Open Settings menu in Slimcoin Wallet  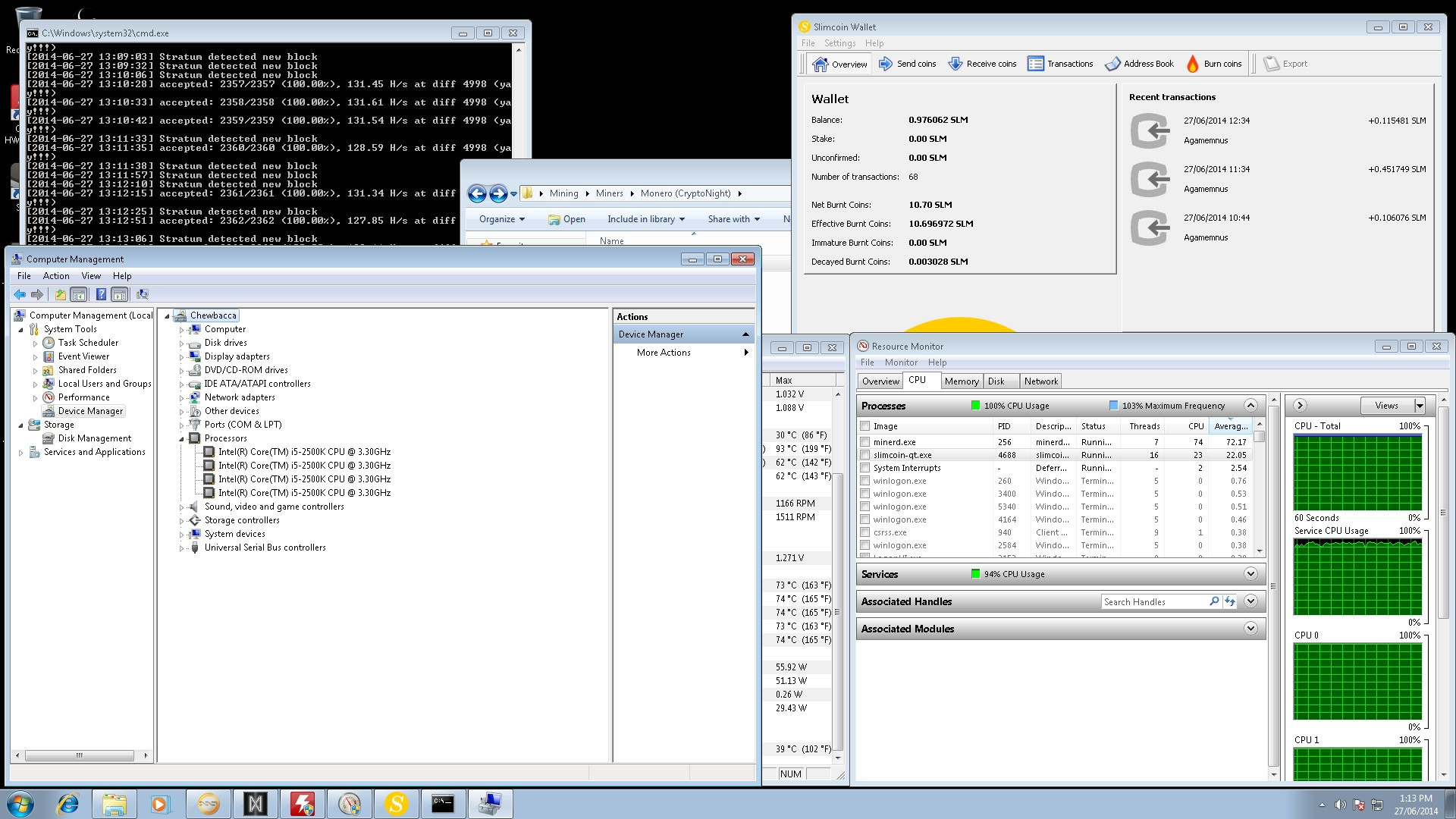pyautogui.click(x=839, y=43)
